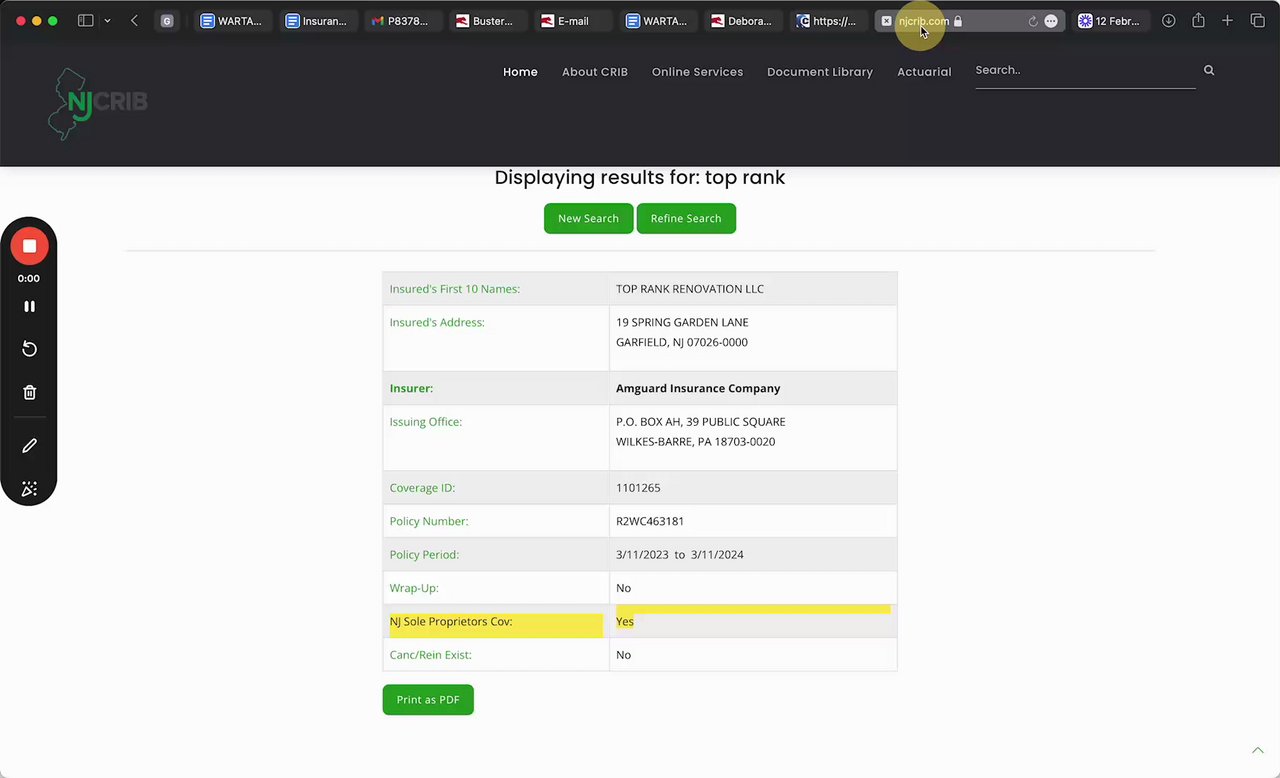
Task: Click the Canc/Rein Exist label
Action: click(430, 655)
